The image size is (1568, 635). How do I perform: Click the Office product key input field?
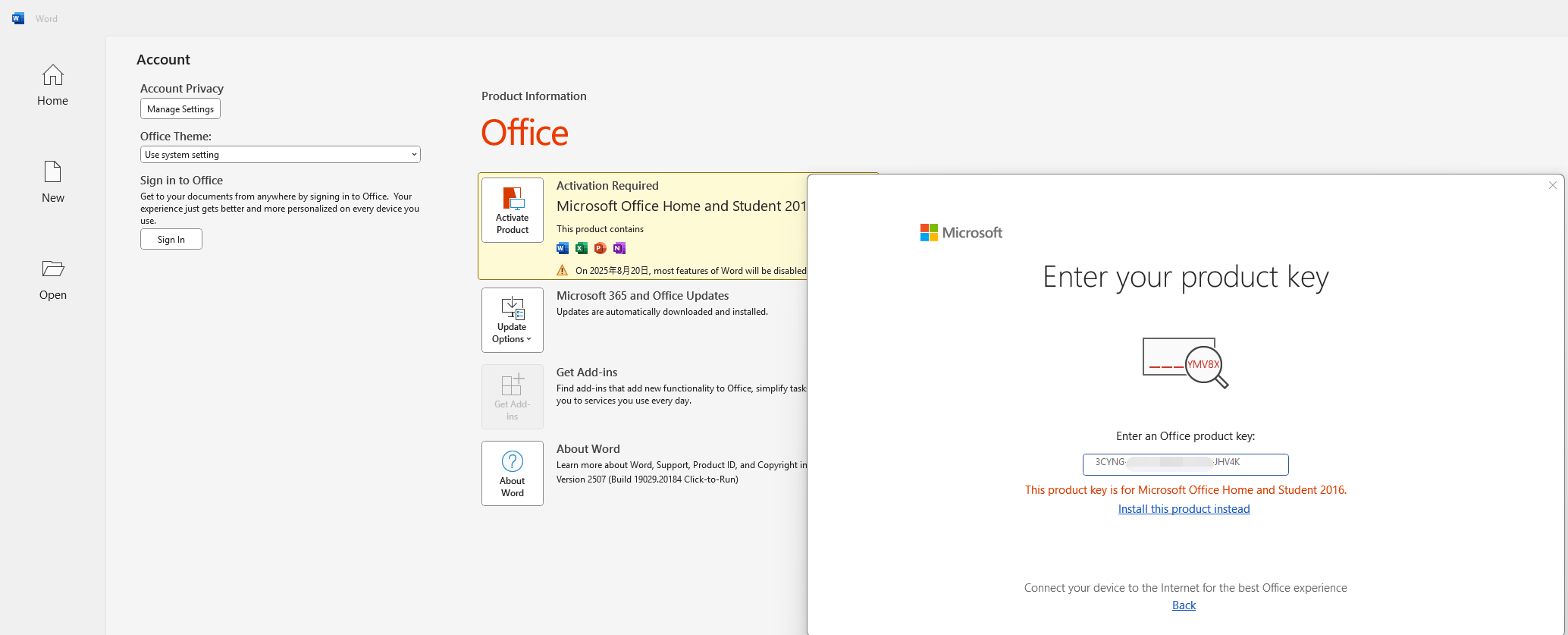coord(1185,464)
